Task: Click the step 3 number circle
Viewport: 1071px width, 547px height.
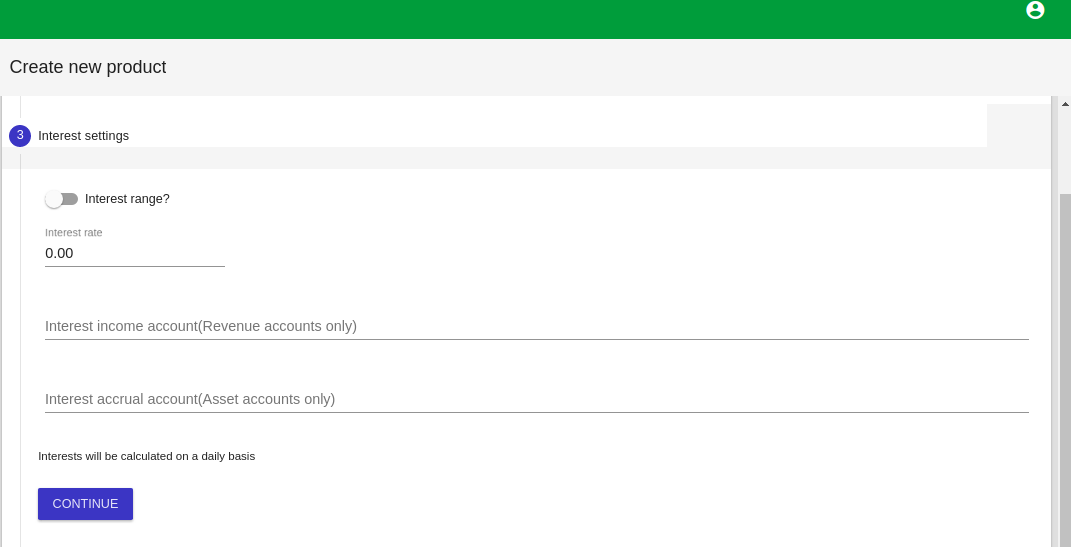Action: pos(20,136)
